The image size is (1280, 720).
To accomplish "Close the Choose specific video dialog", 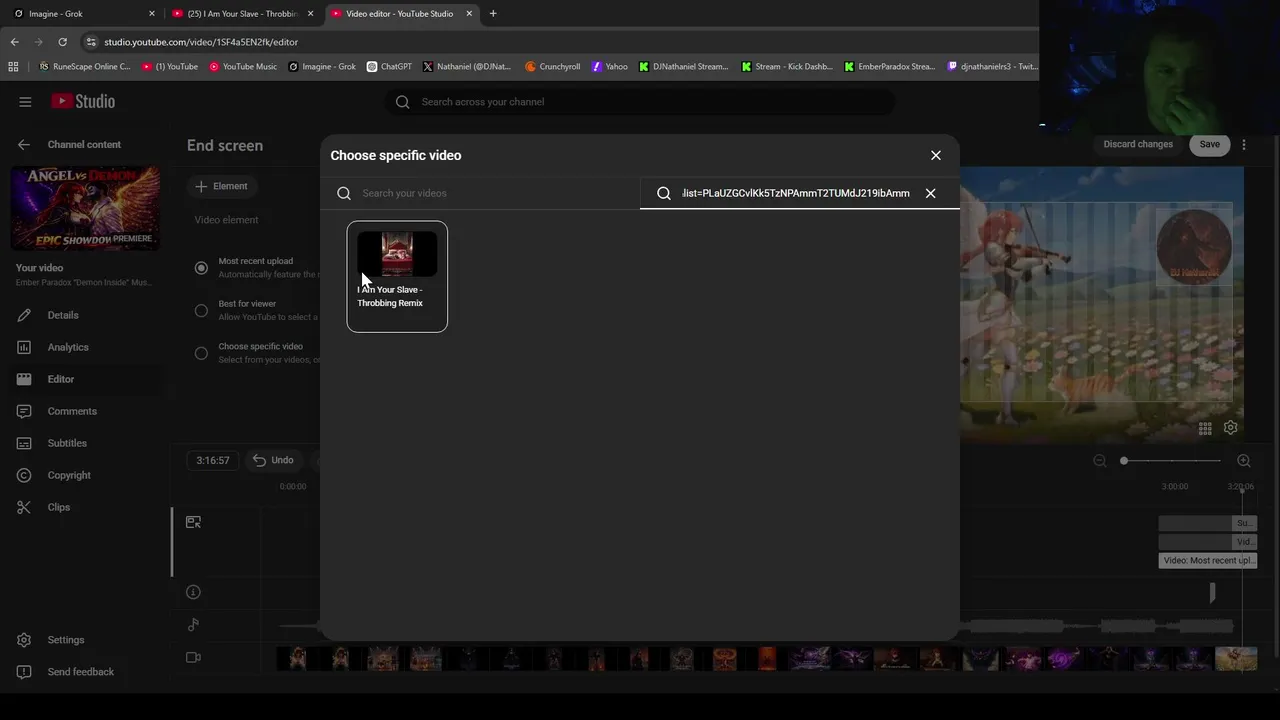I will point(936,155).
